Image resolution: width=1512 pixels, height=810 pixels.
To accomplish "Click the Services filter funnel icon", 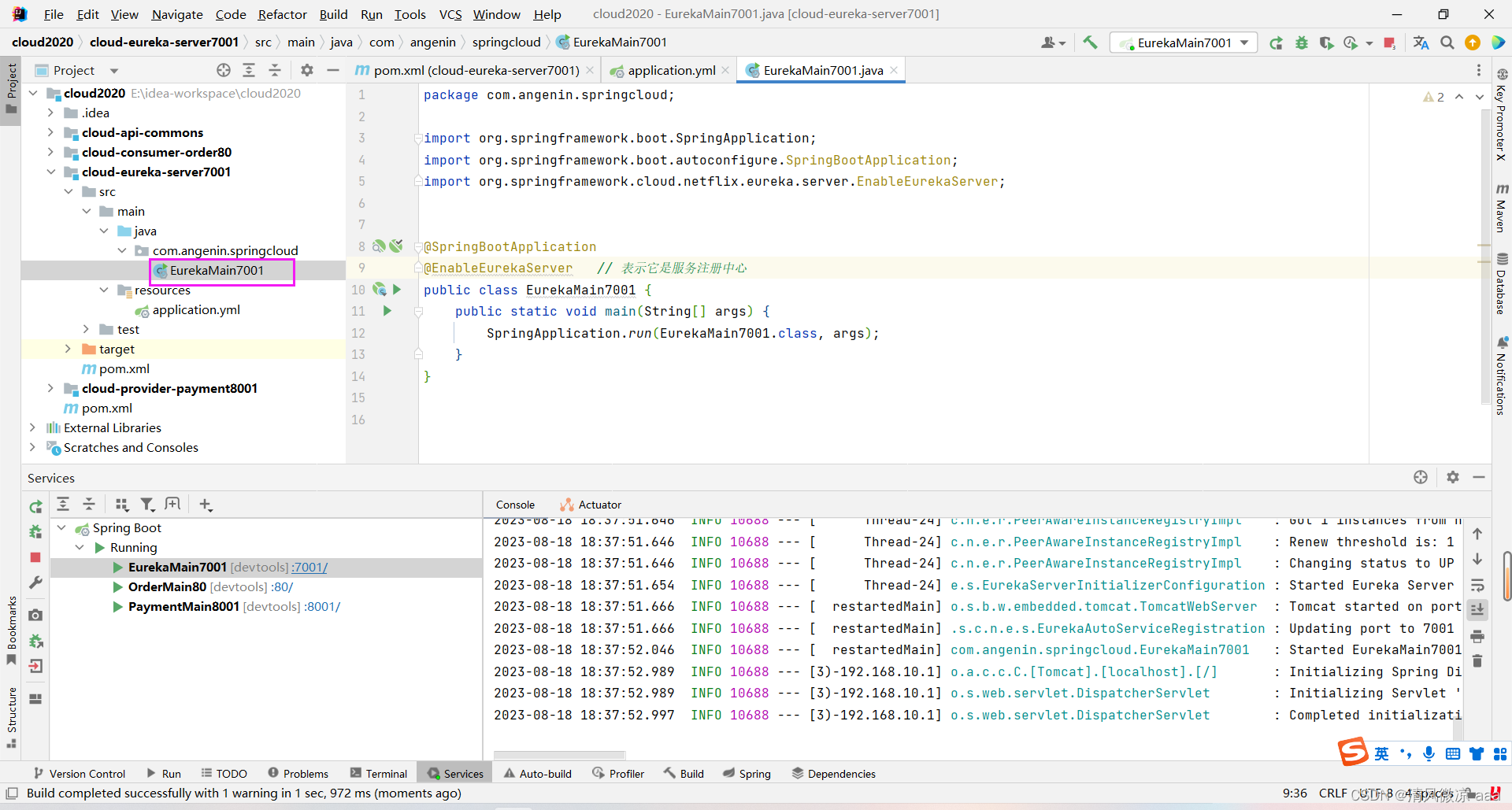I will 147,505.
